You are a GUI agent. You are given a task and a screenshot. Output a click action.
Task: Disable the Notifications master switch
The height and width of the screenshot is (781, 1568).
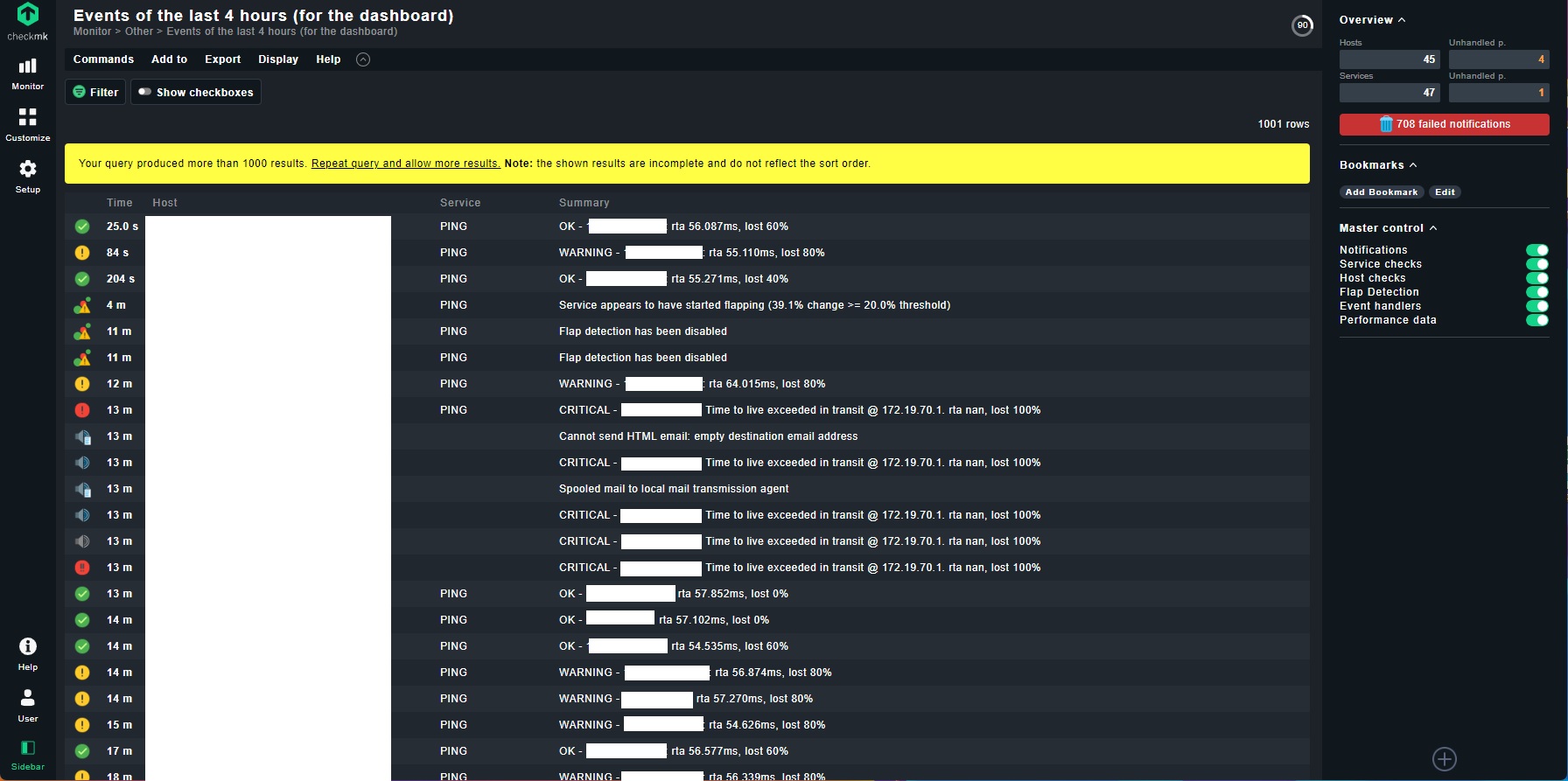point(1536,250)
